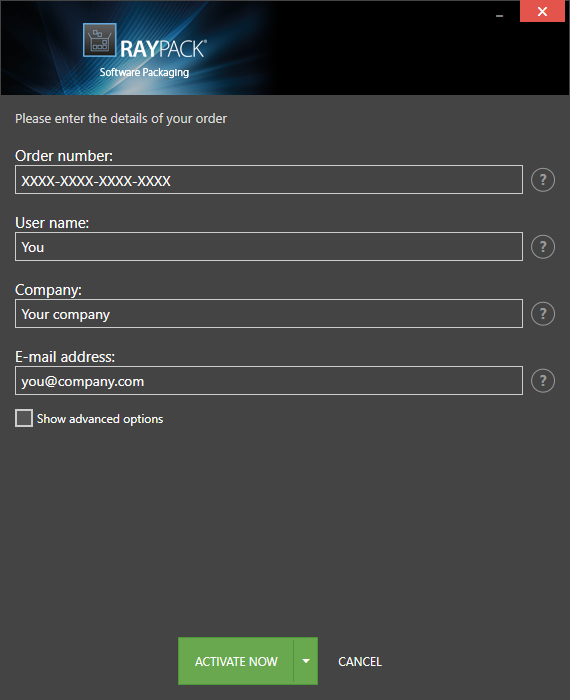The image size is (570, 700).
Task: Expand the Activate Now dropdown arrow
Action: point(306,661)
